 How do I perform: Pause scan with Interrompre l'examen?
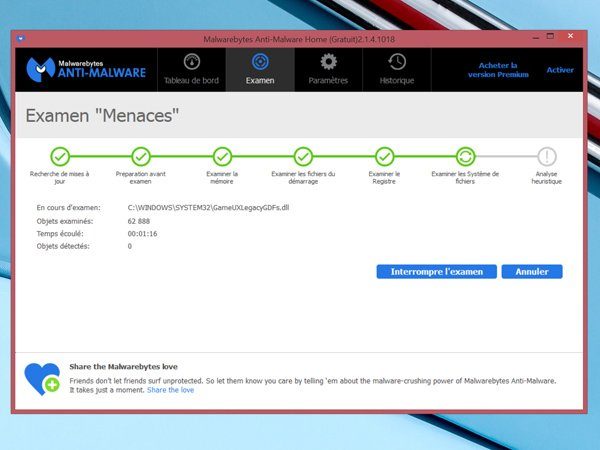pos(437,272)
